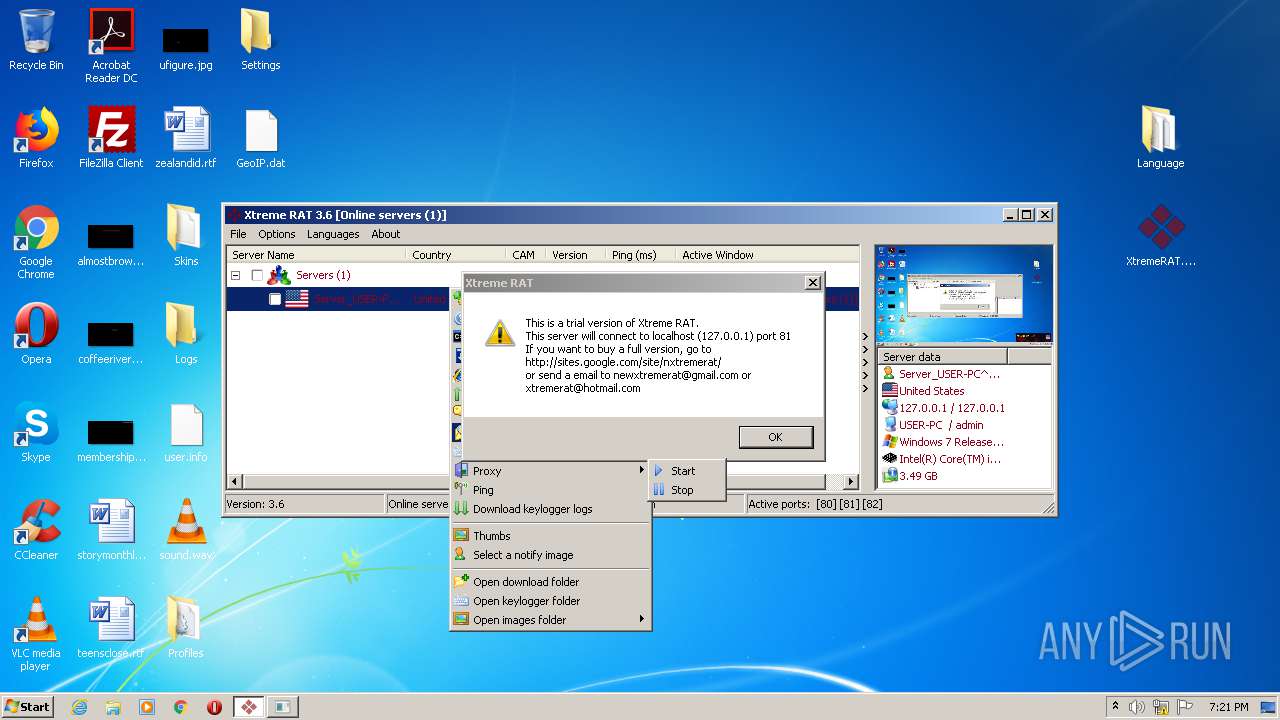Click OK in the Xtreme RAT trial dialog
1280x720 pixels.
click(x=775, y=437)
